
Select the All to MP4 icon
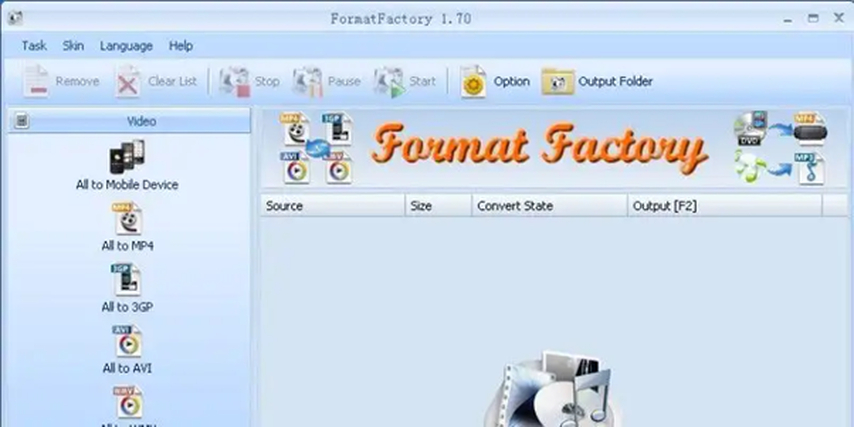[127, 218]
